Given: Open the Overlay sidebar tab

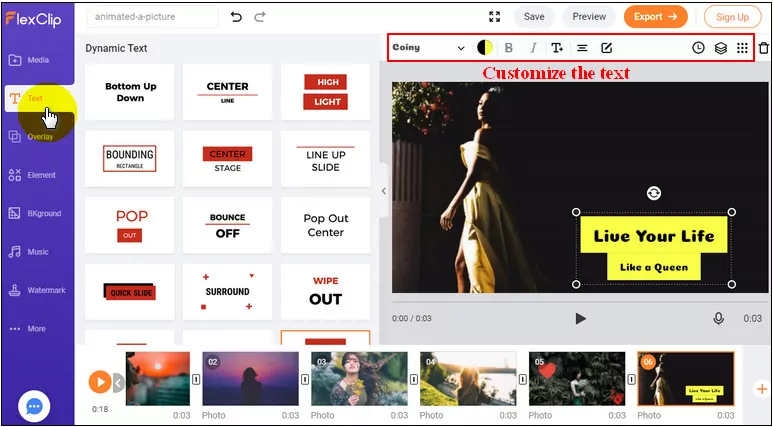Looking at the screenshot, I should [31, 137].
